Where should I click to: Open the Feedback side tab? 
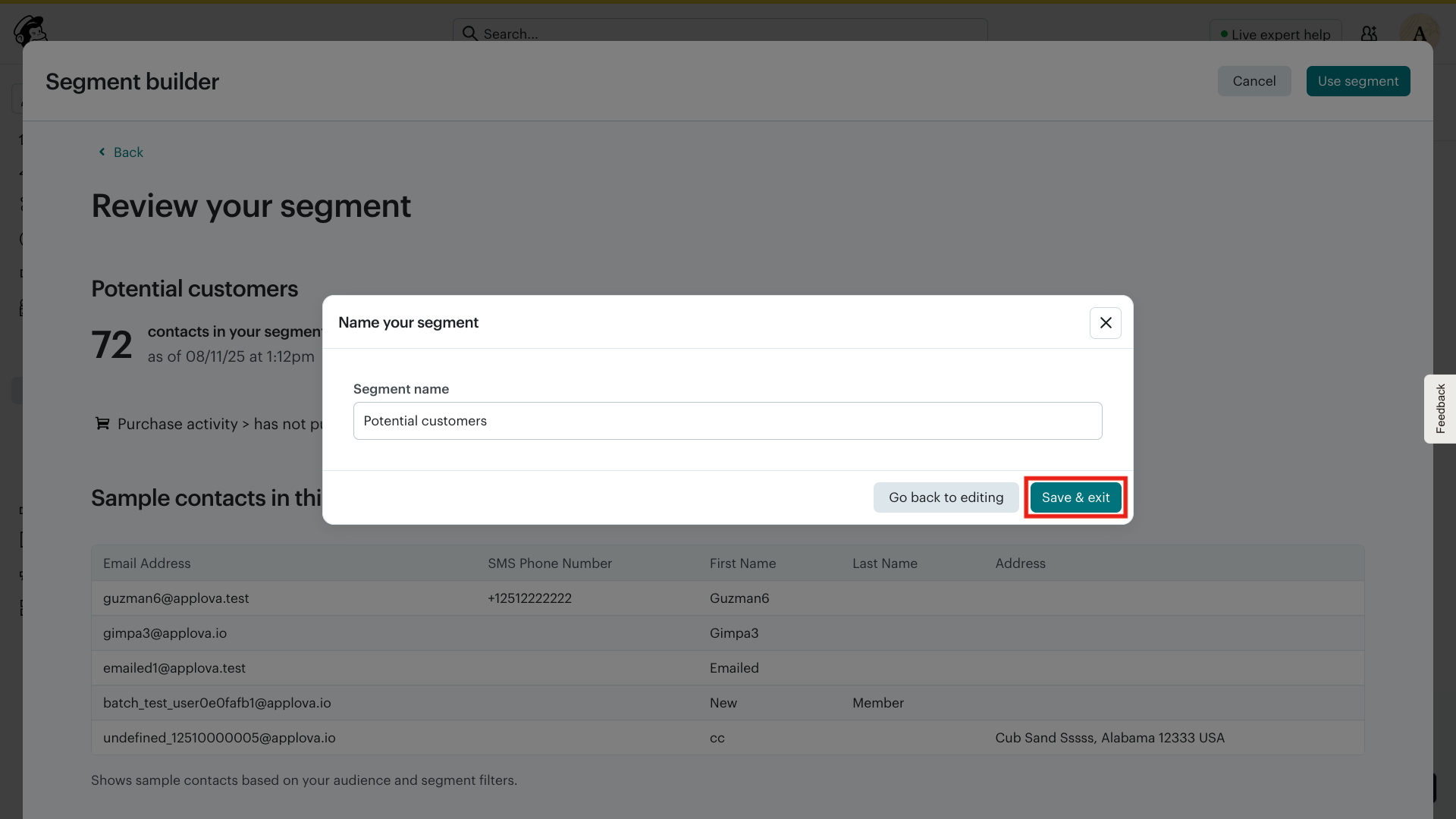[x=1440, y=409]
